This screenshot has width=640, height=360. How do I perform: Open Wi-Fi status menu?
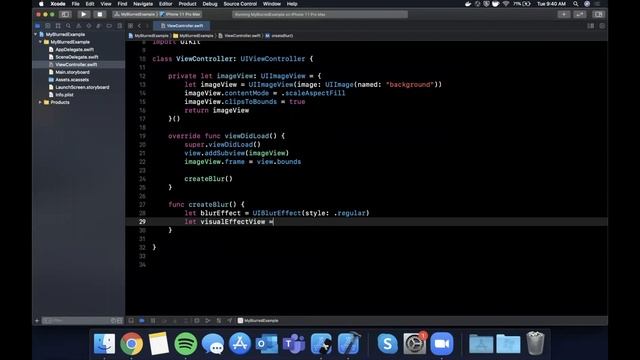506,4
